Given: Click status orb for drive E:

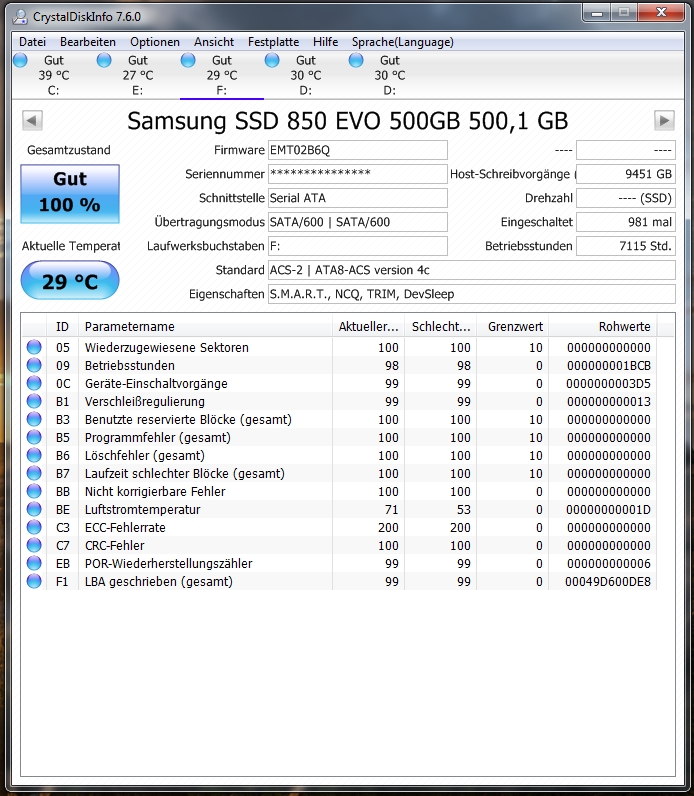Looking at the screenshot, I should 104,60.
